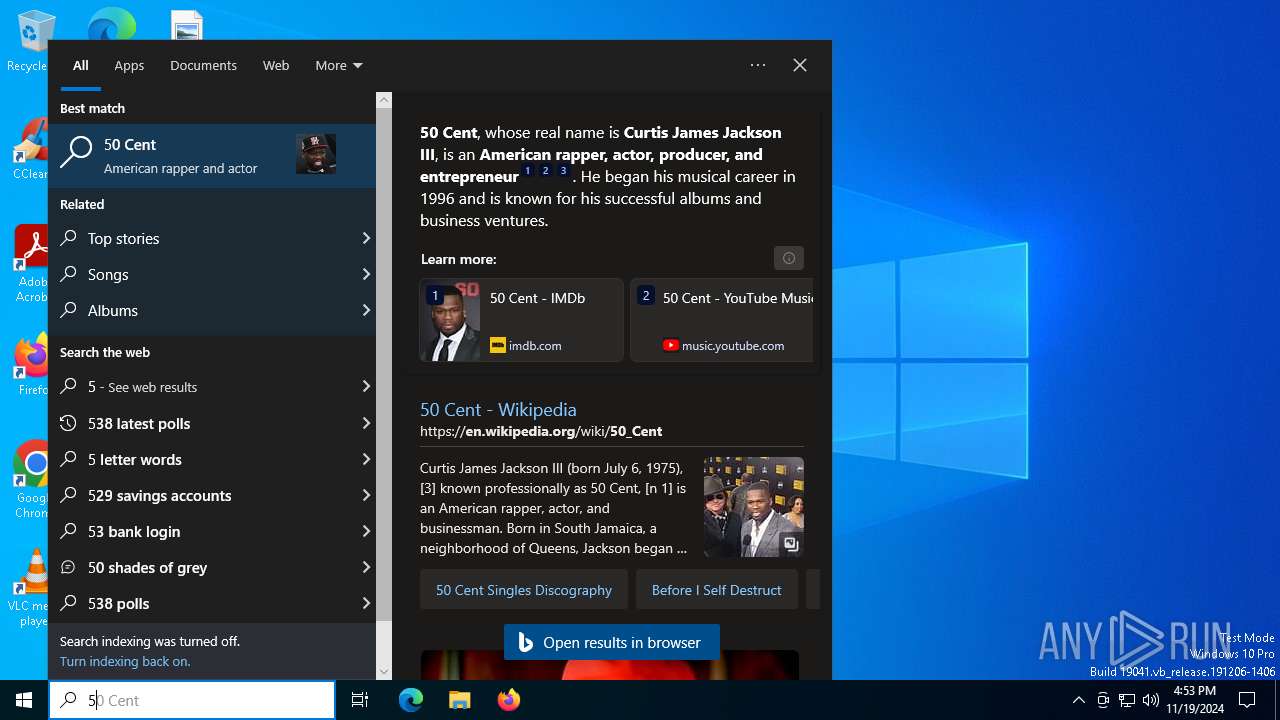Viewport: 1280px width, 720px height.
Task: Click 50 Cent Singles Discography button
Action: pos(524,590)
